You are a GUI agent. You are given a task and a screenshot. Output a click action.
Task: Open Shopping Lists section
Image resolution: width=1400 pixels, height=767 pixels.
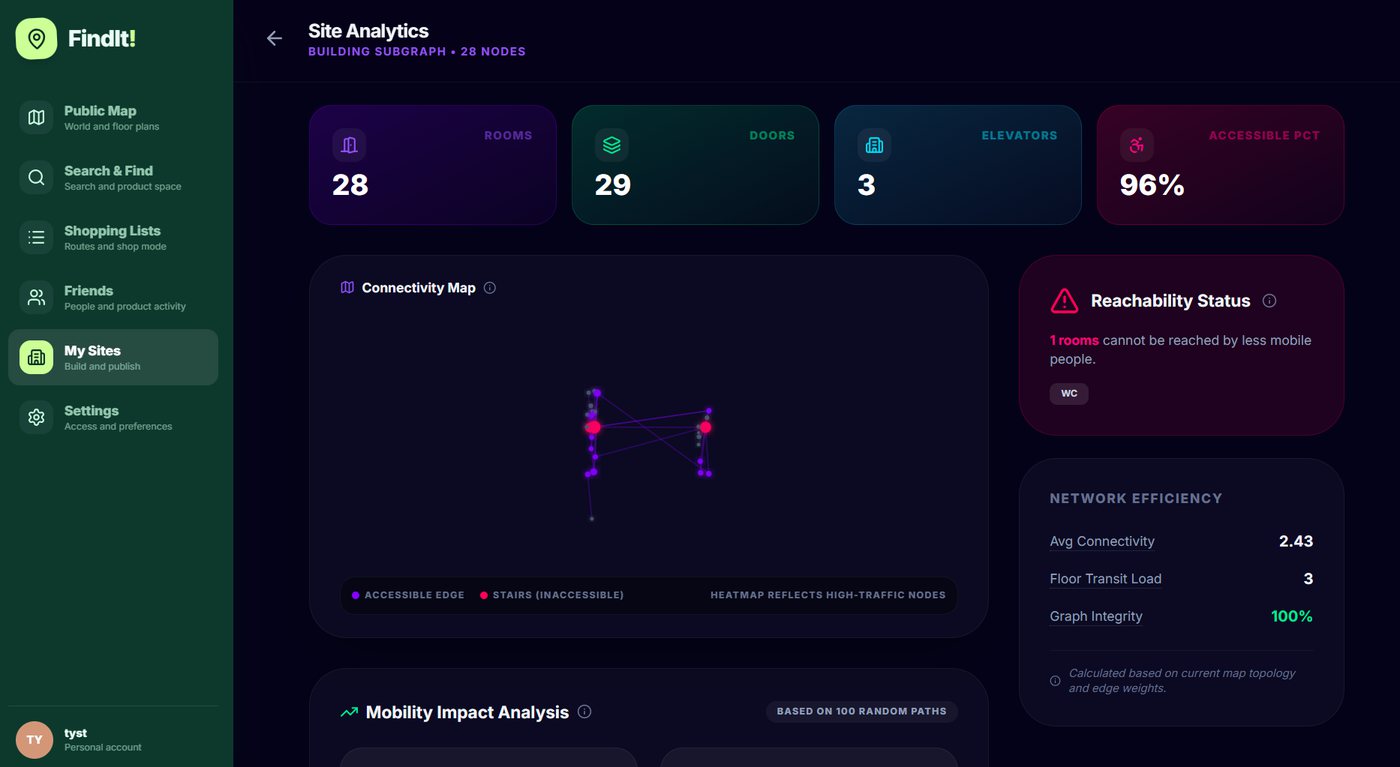113,237
